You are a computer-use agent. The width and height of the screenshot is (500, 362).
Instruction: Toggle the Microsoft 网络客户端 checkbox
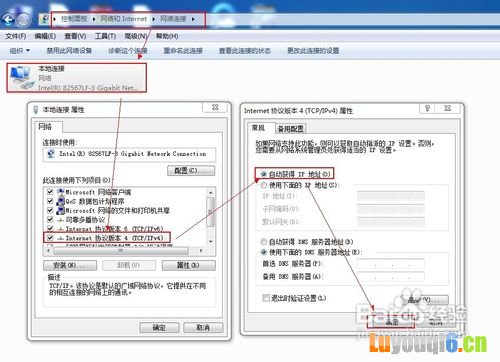(50, 192)
